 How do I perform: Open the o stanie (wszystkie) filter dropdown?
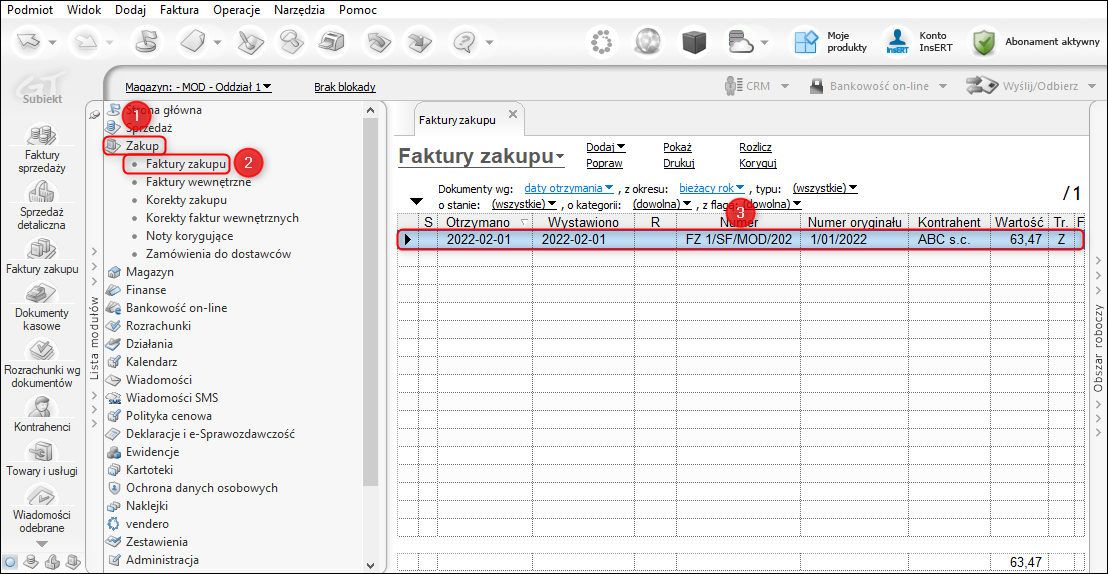(x=525, y=204)
